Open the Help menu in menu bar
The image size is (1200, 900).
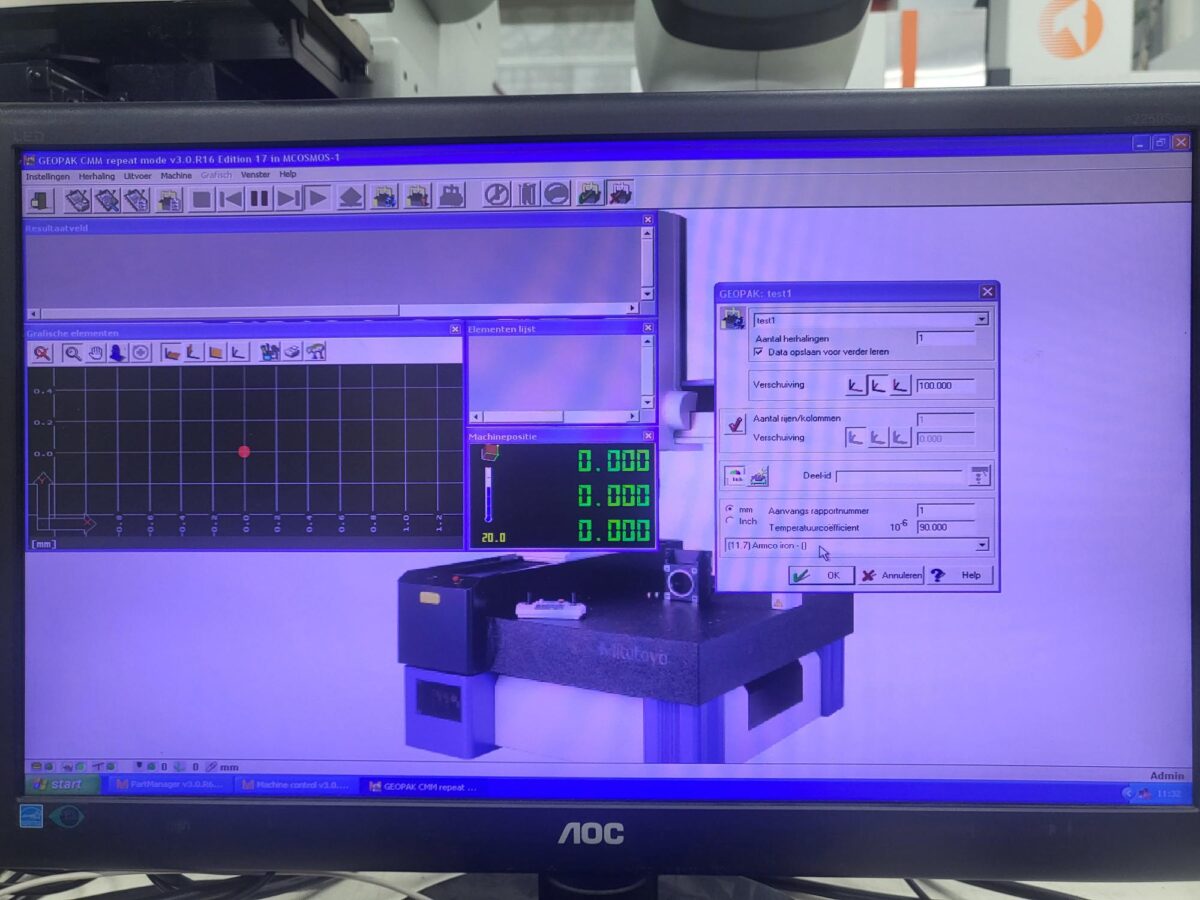[288, 174]
